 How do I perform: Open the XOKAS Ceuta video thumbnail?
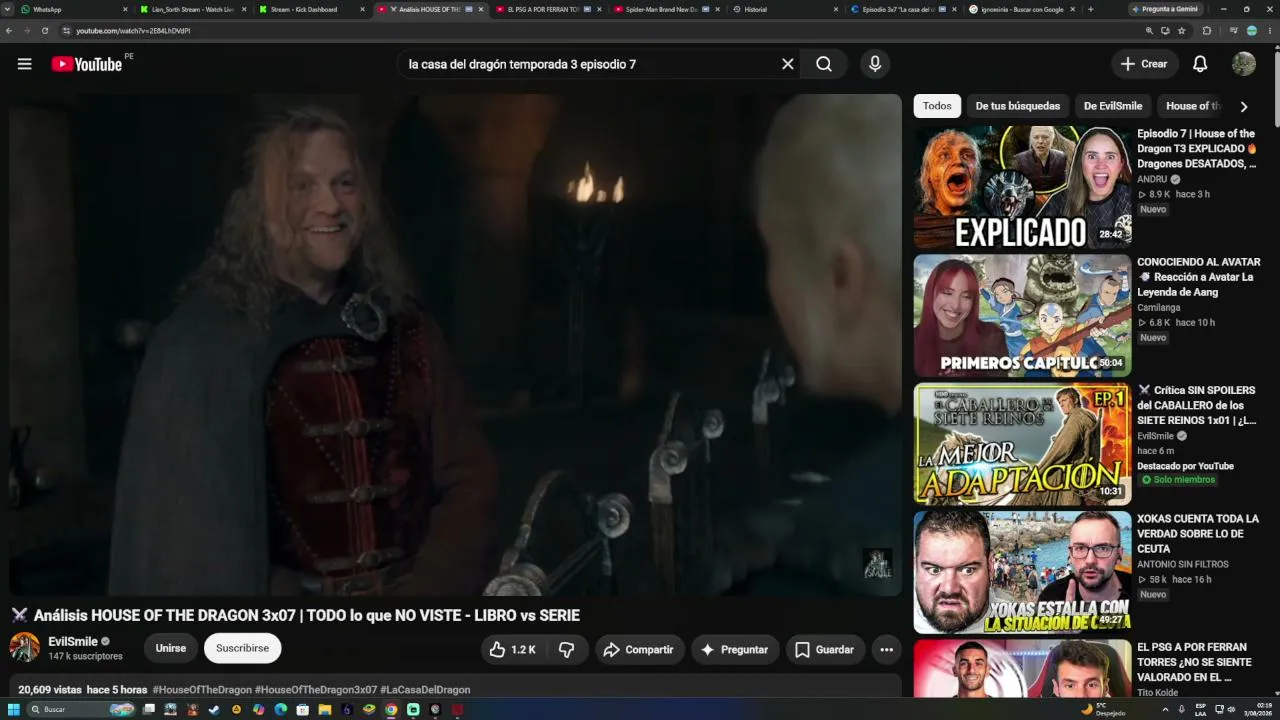[1022, 572]
